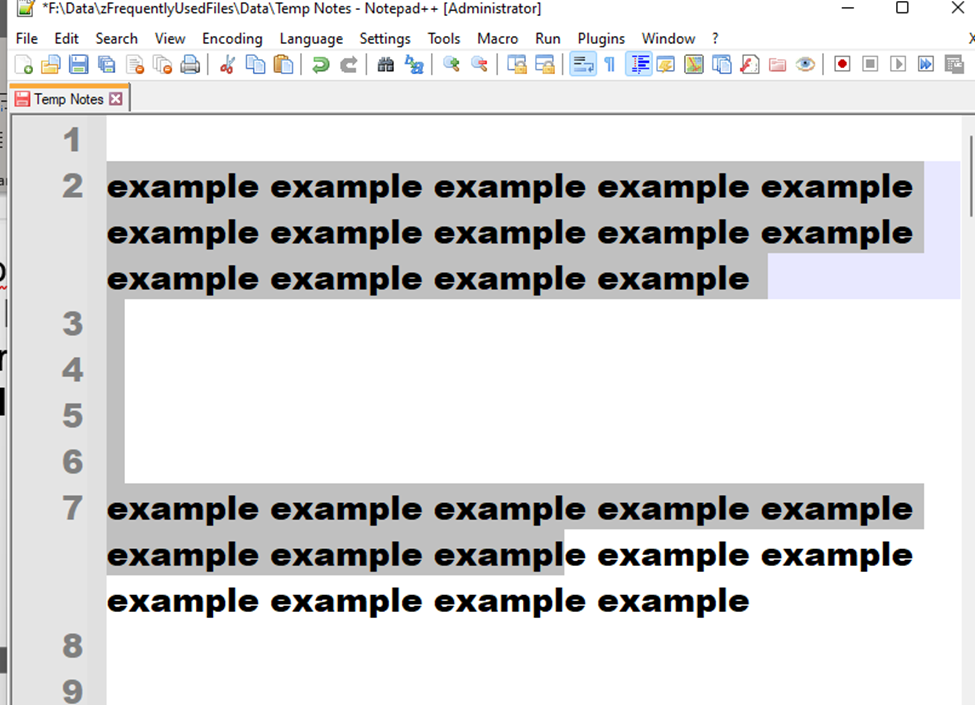Click the Print icon in the toolbar
The image size is (975, 705).
click(190, 65)
